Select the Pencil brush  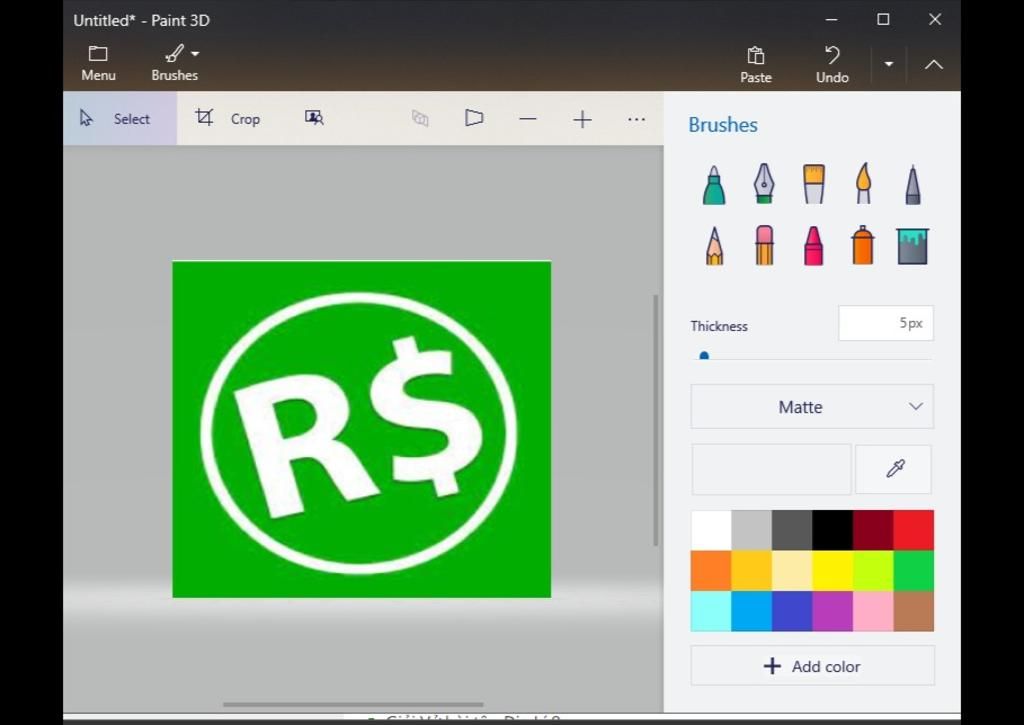(714, 246)
